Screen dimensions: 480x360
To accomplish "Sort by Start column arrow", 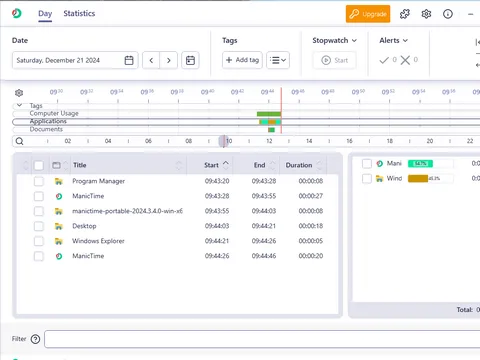I will [226, 165].
